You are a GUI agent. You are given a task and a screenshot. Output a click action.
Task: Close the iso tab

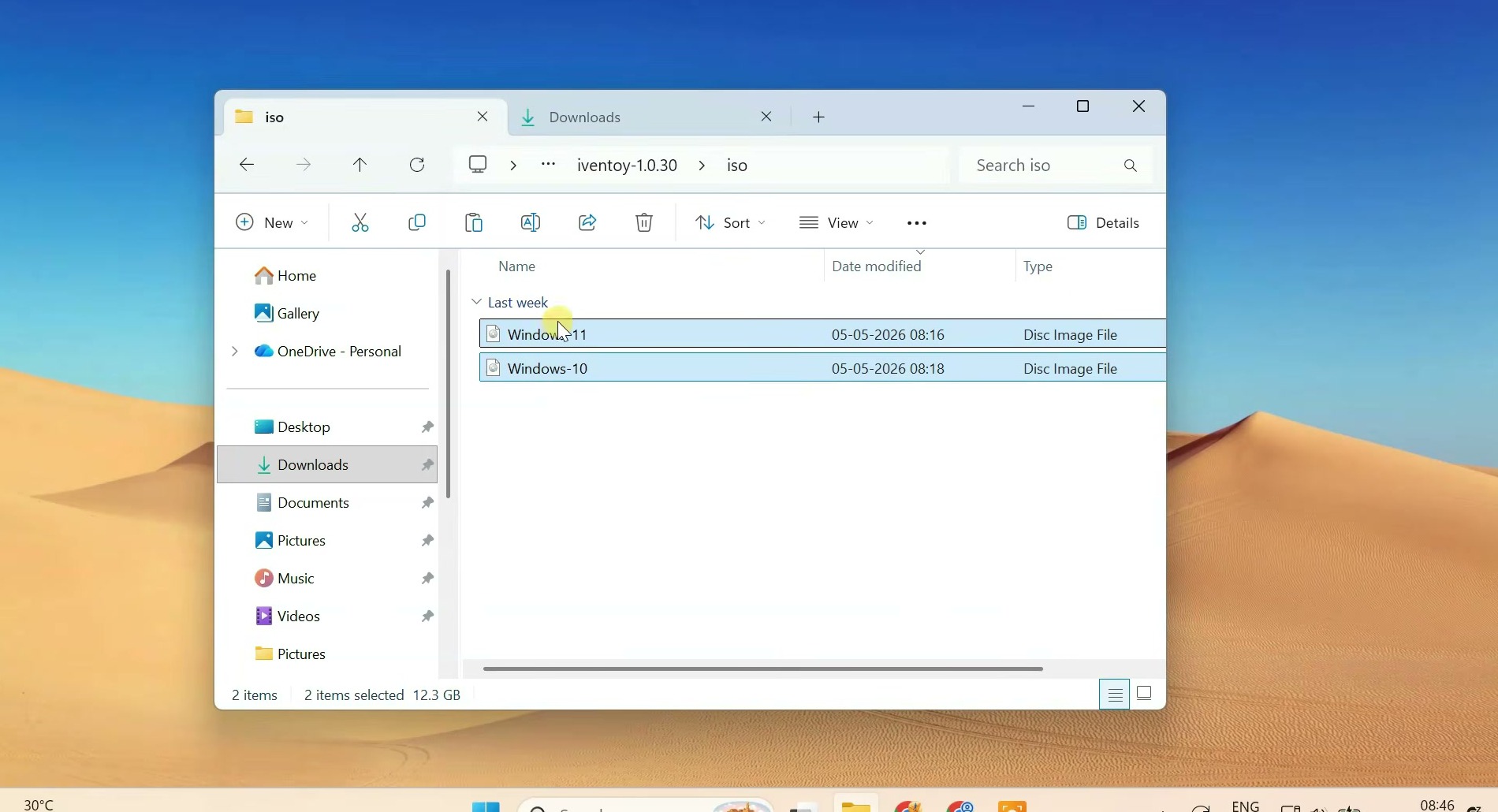click(483, 117)
